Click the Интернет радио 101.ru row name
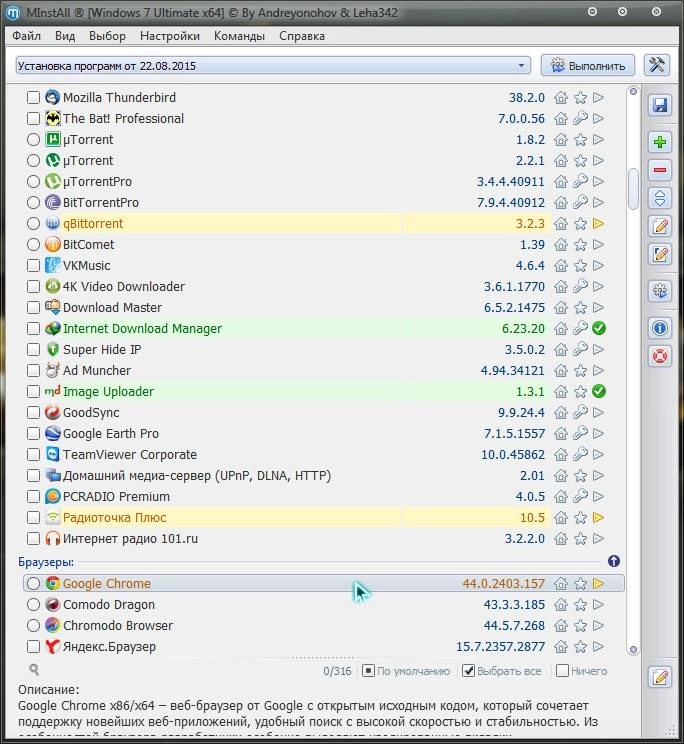 point(130,539)
